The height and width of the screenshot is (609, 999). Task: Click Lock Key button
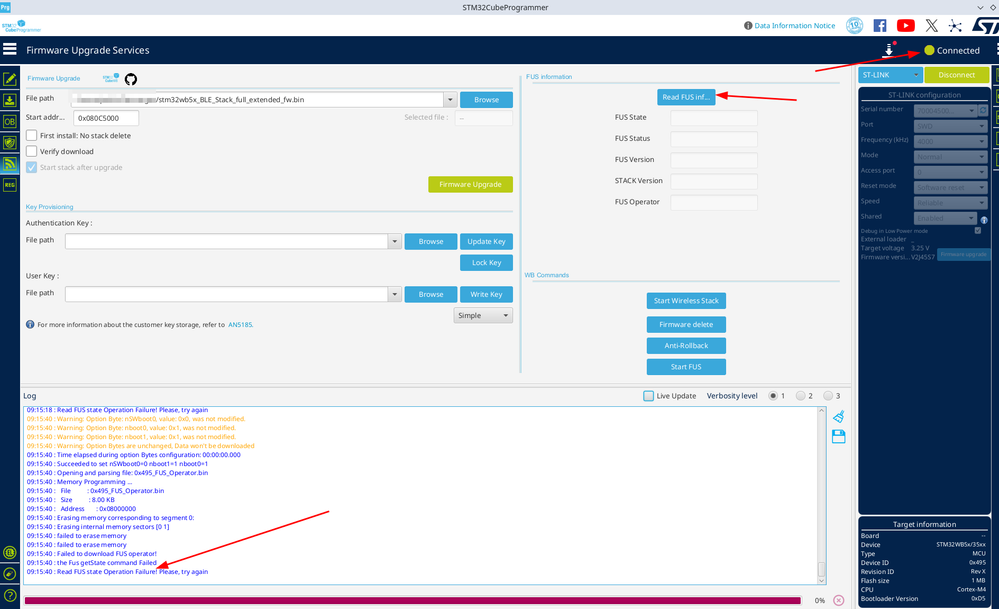coord(486,262)
